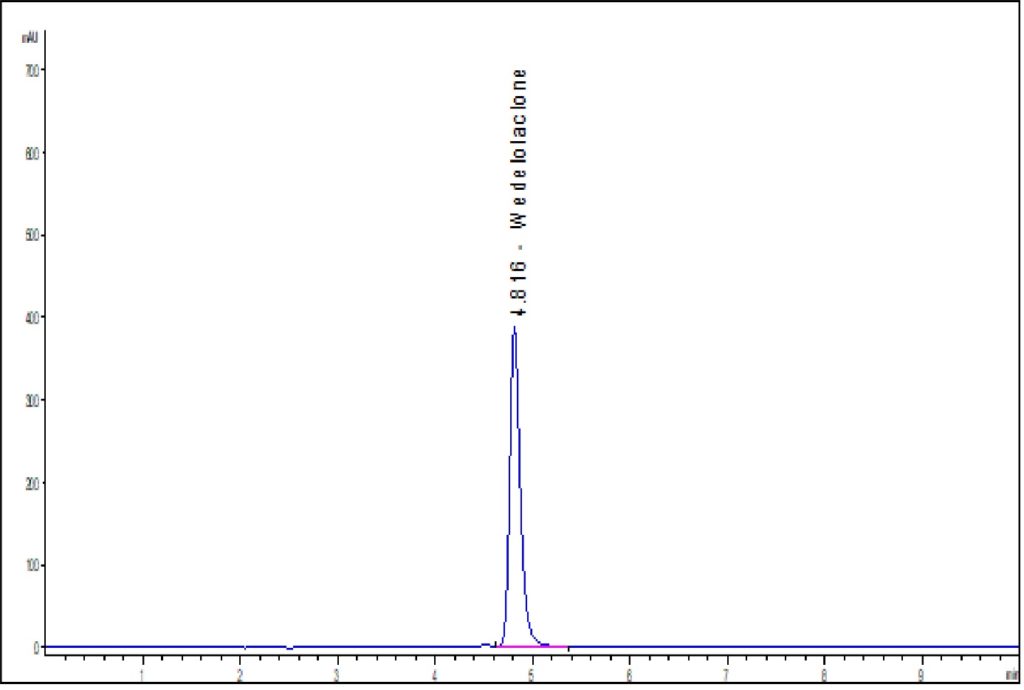Image resolution: width=1024 pixels, height=690 pixels.
Task: Click the 700 mark on the y-axis
Action: coord(32,70)
